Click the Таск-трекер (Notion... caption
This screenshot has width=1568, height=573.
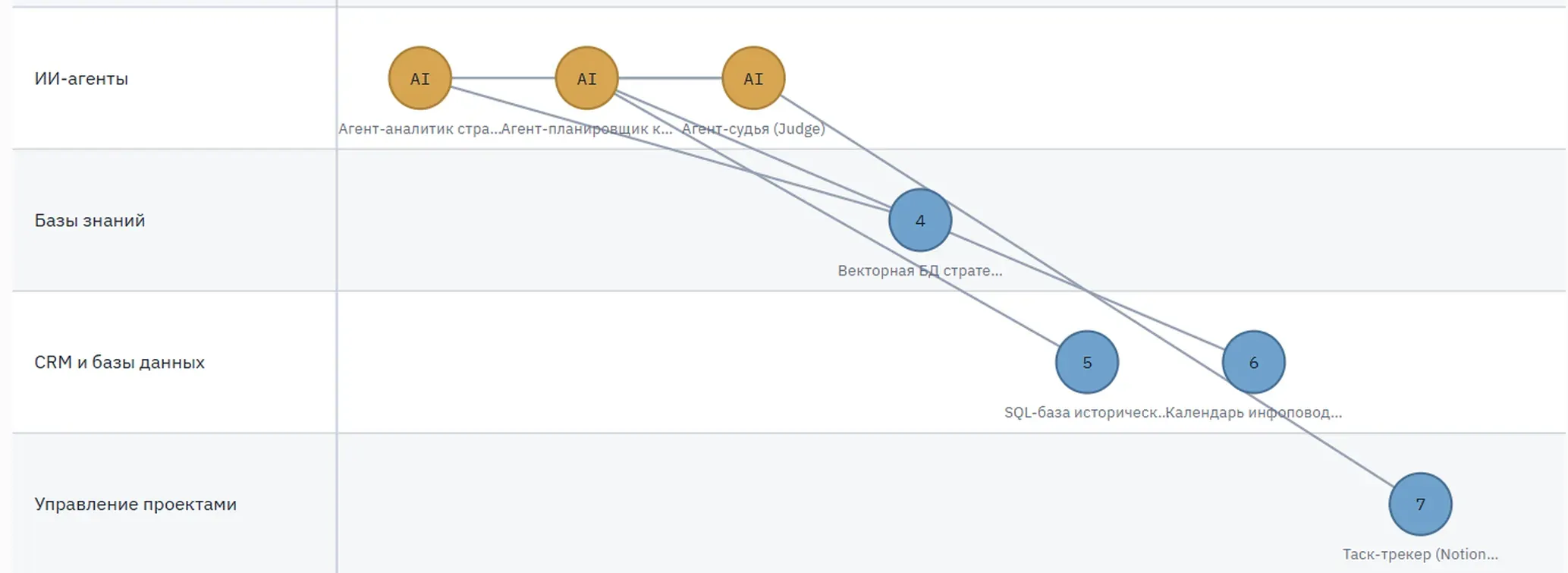click(1421, 554)
